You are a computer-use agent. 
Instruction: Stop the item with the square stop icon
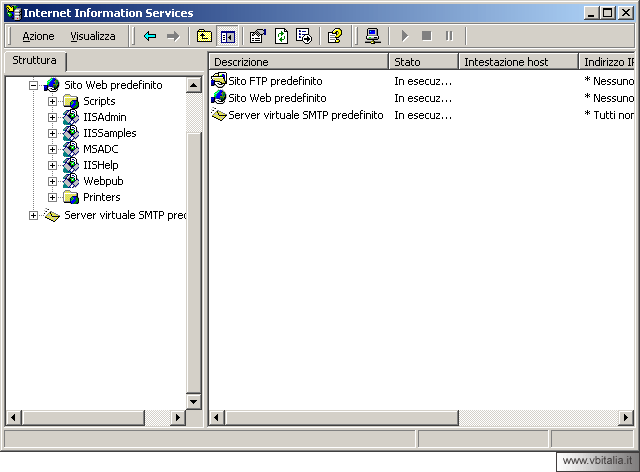(427, 36)
